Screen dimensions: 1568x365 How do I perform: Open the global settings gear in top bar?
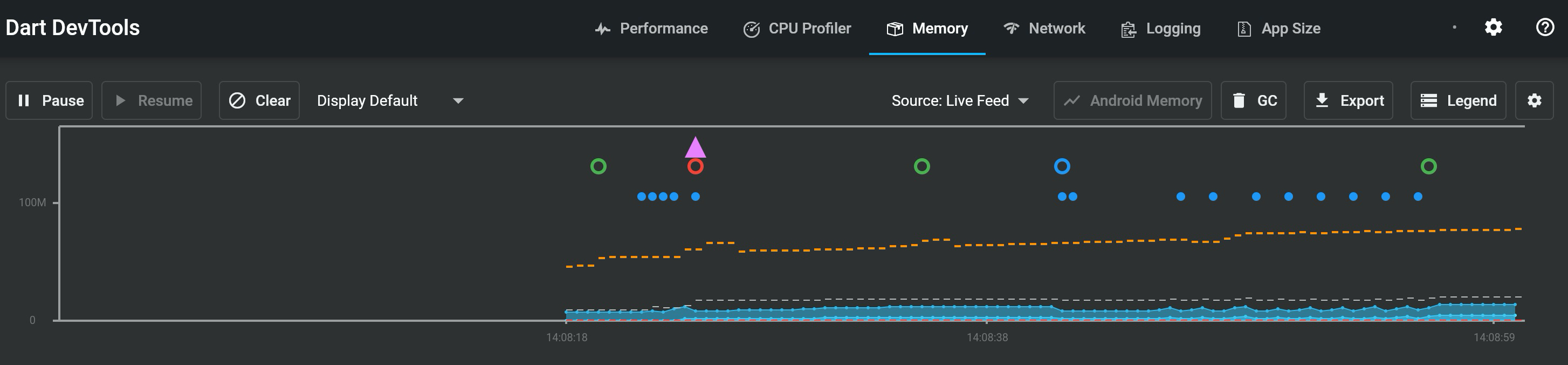pyautogui.click(x=1493, y=28)
